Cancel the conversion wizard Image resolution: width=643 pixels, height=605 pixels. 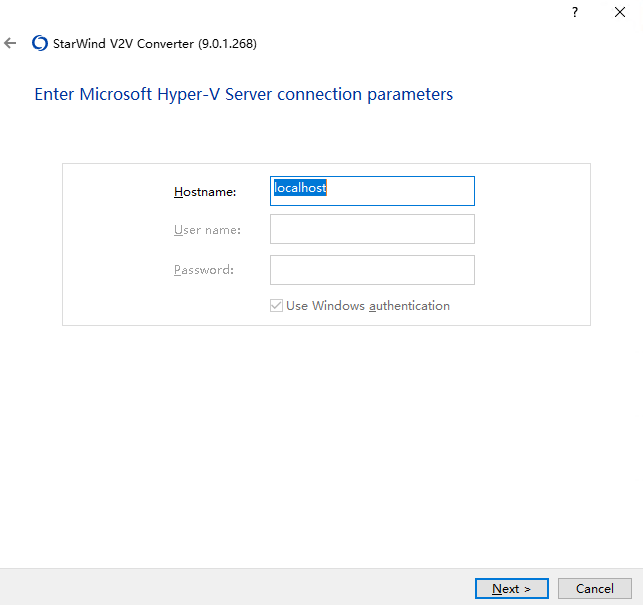click(595, 589)
